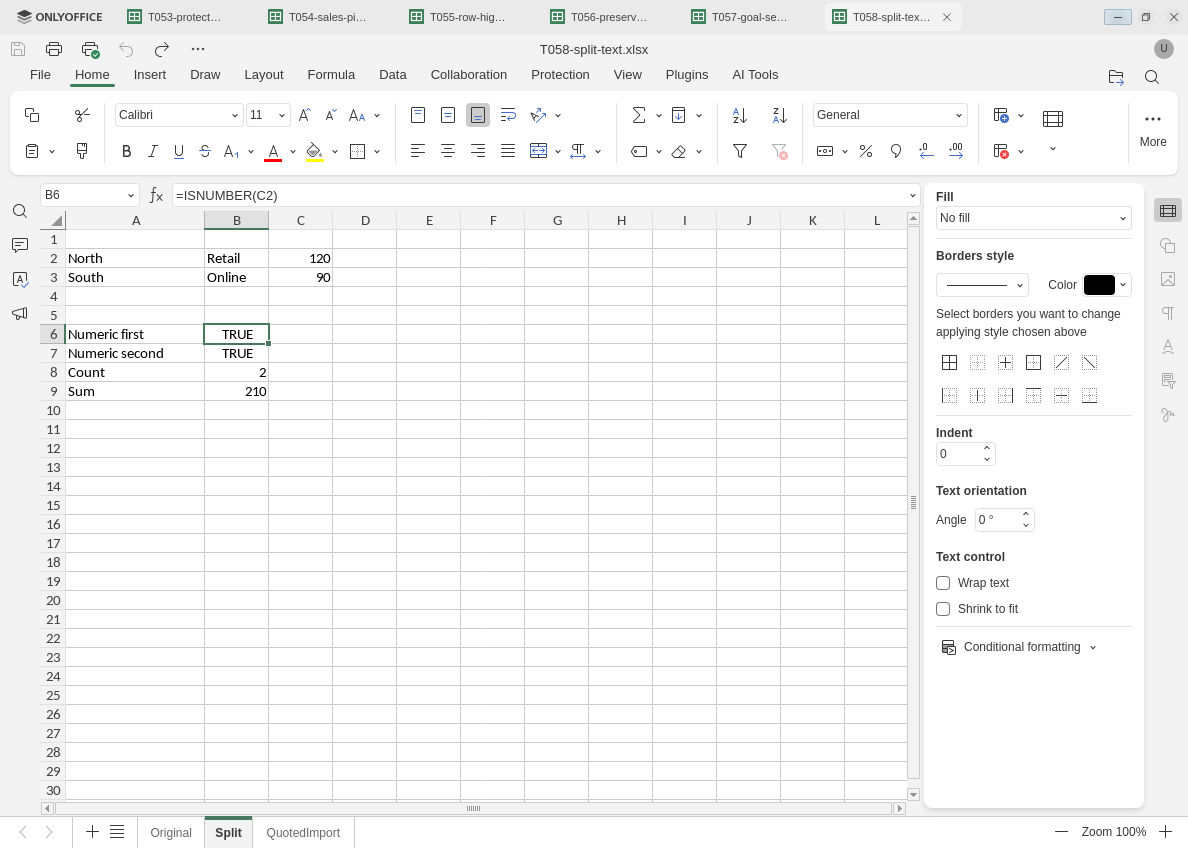Select the QuotedImport sheet tab
The height and width of the screenshot is (848, 1188).
302,832
